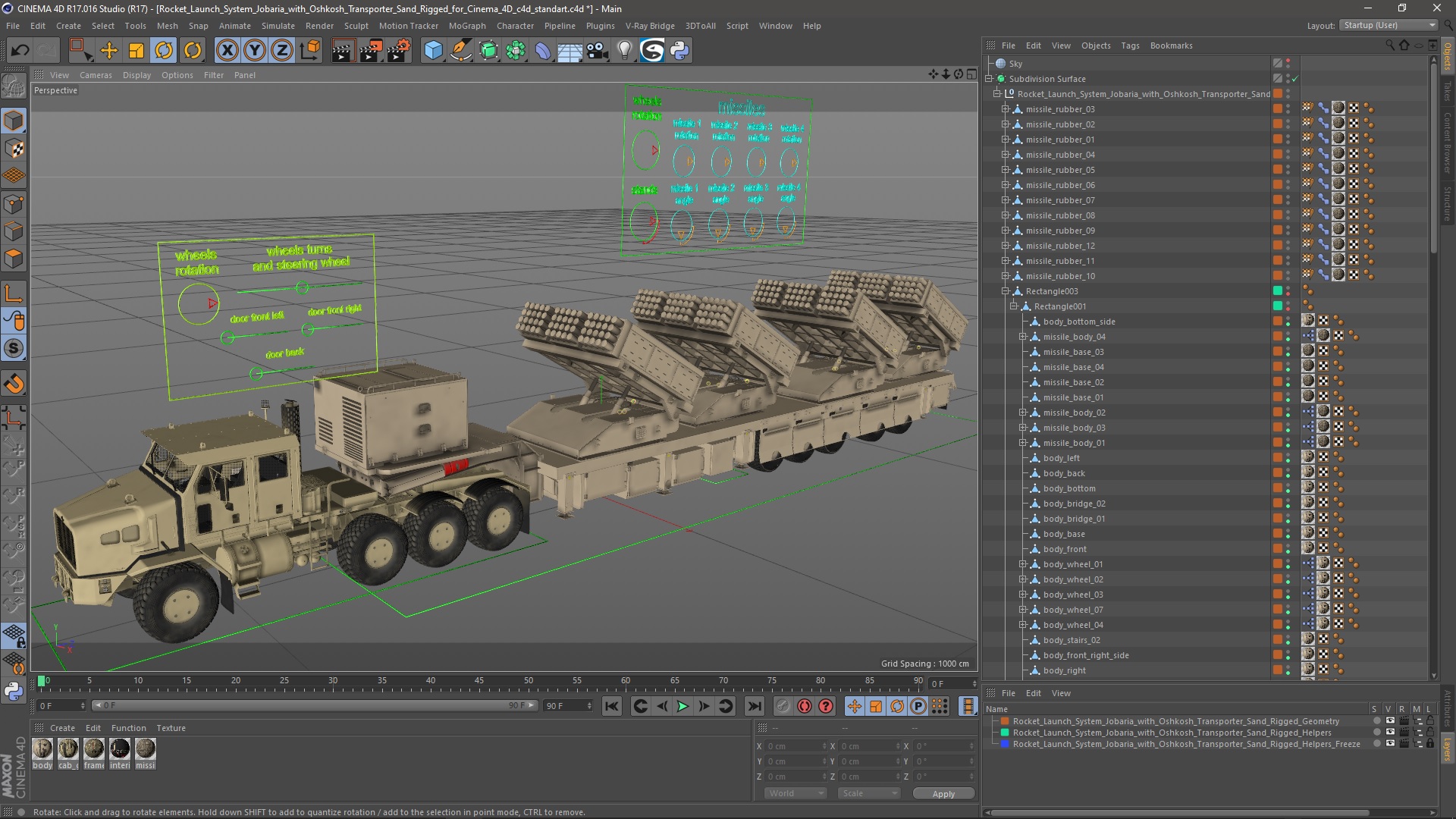Collapse the Rectangle001 hierarchy
The height and width of the screenshot is (819, 1456).
pyautogui.click(x=1014, y=306)
